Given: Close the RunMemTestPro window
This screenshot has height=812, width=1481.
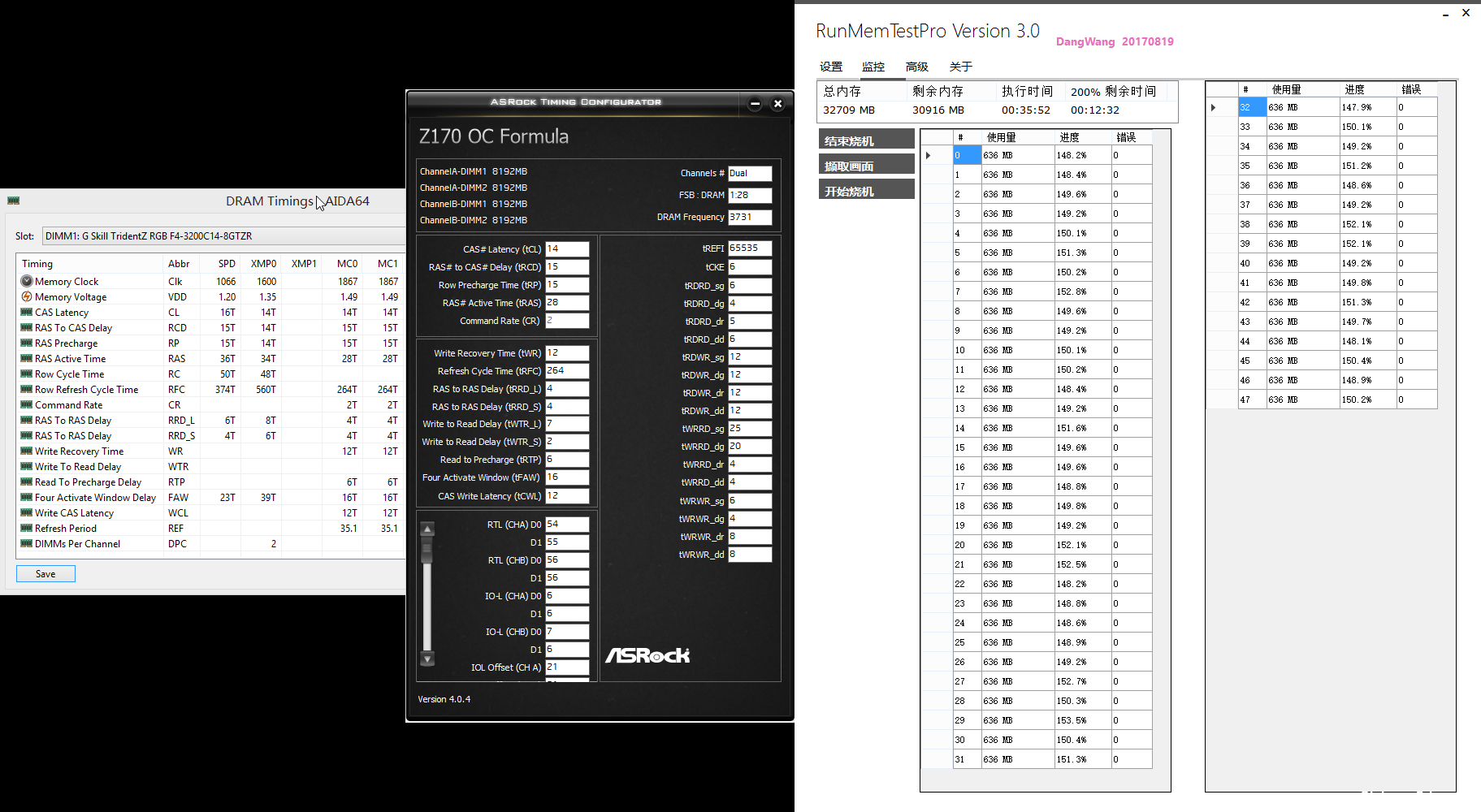Looking at the screenshot, I should pyautogui.click(x=1466, y=12).
